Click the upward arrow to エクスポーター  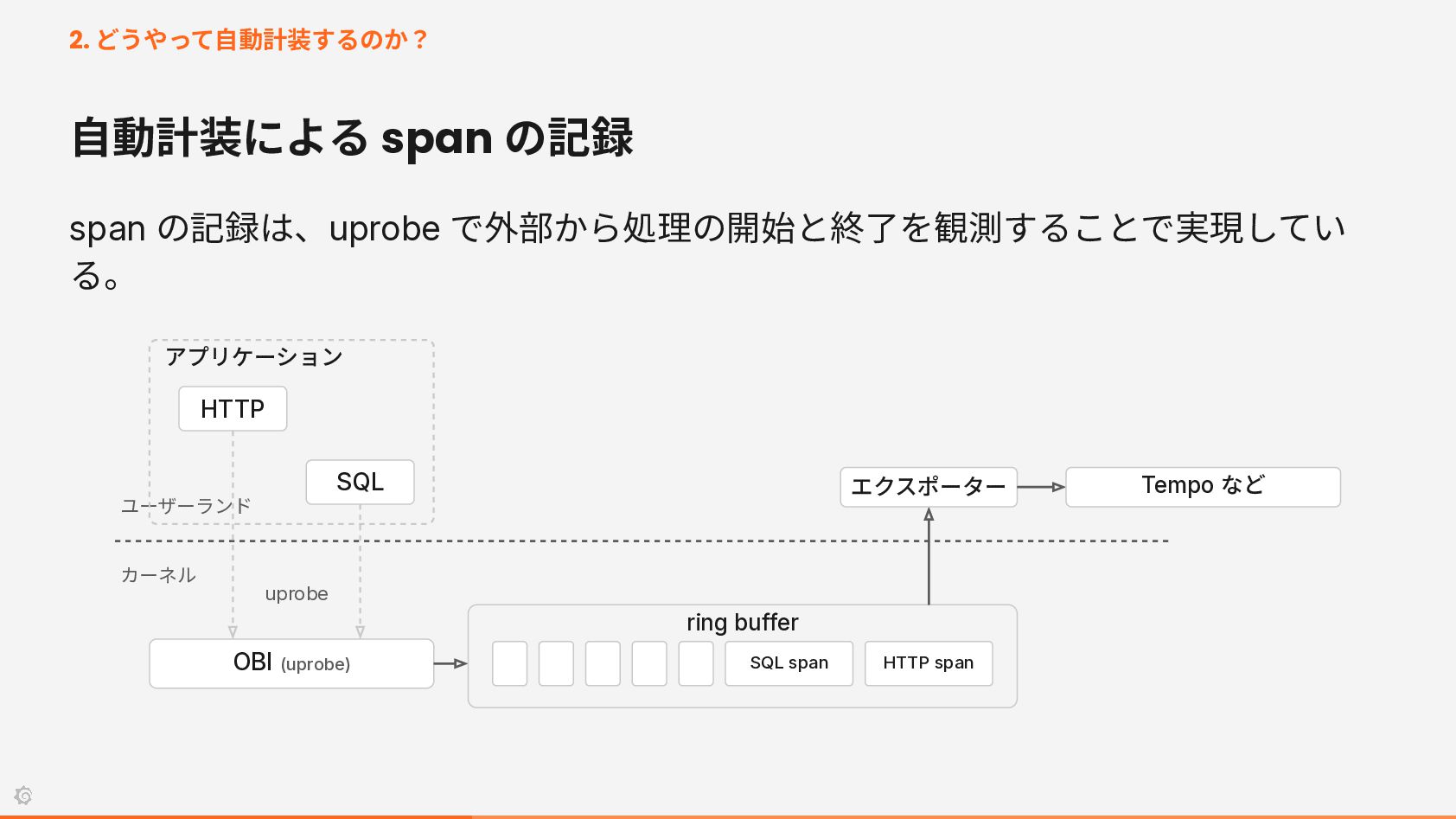click(929, 556)
